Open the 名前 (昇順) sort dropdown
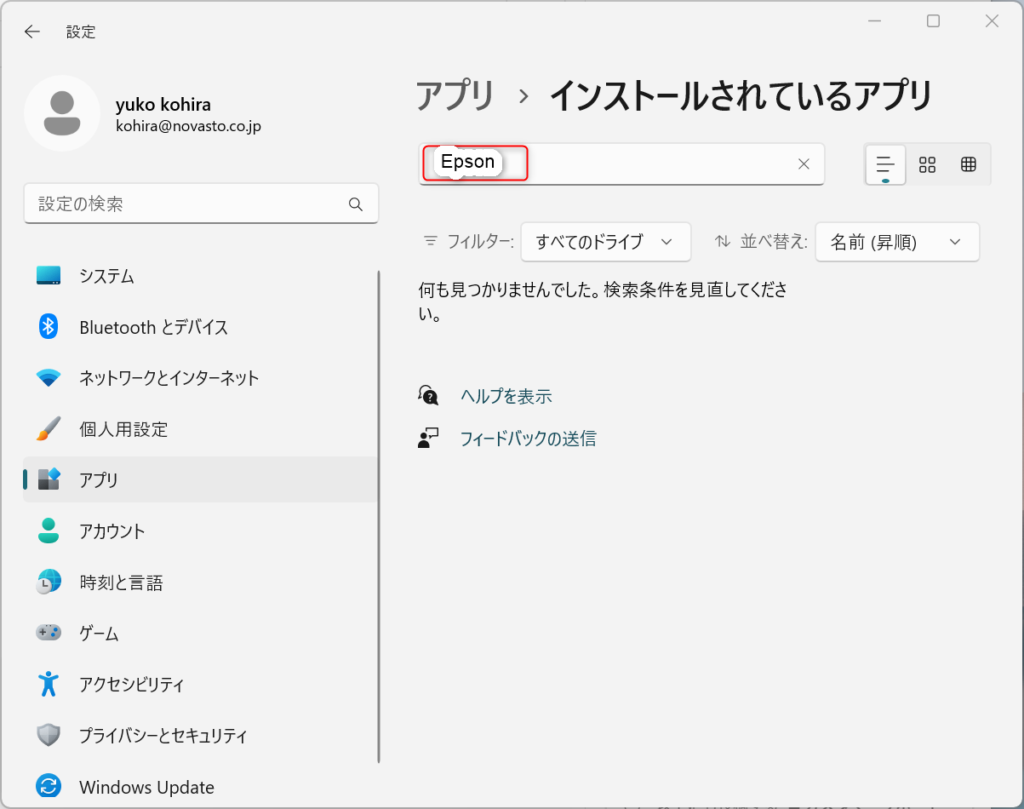The width and height of the screenshot is (1024, 809). [897, 242]
